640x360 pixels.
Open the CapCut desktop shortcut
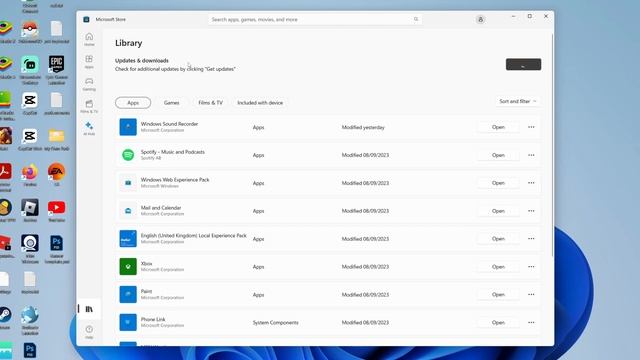tap(30, 104)
